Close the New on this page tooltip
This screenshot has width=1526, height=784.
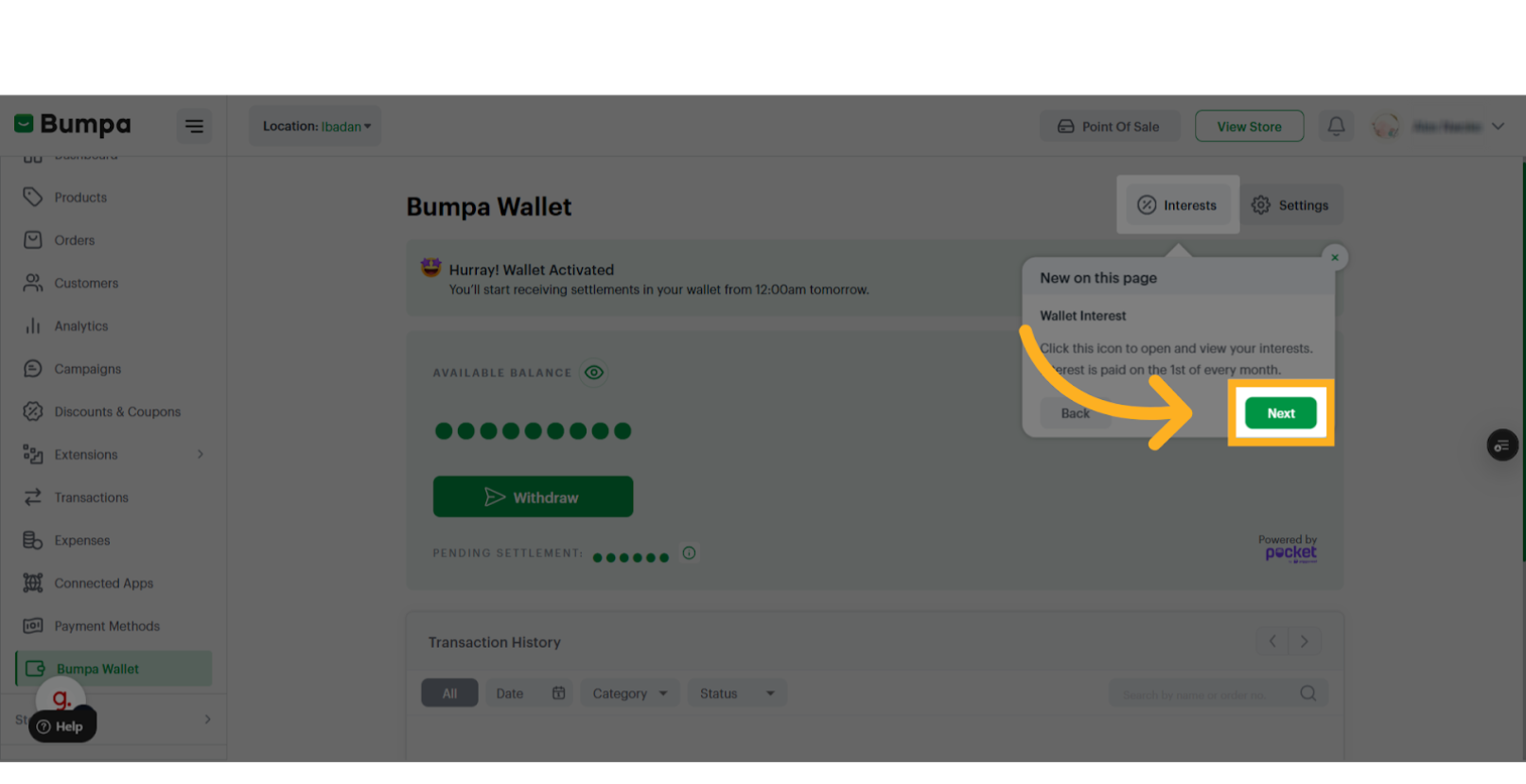click(x=1335, y=257)
